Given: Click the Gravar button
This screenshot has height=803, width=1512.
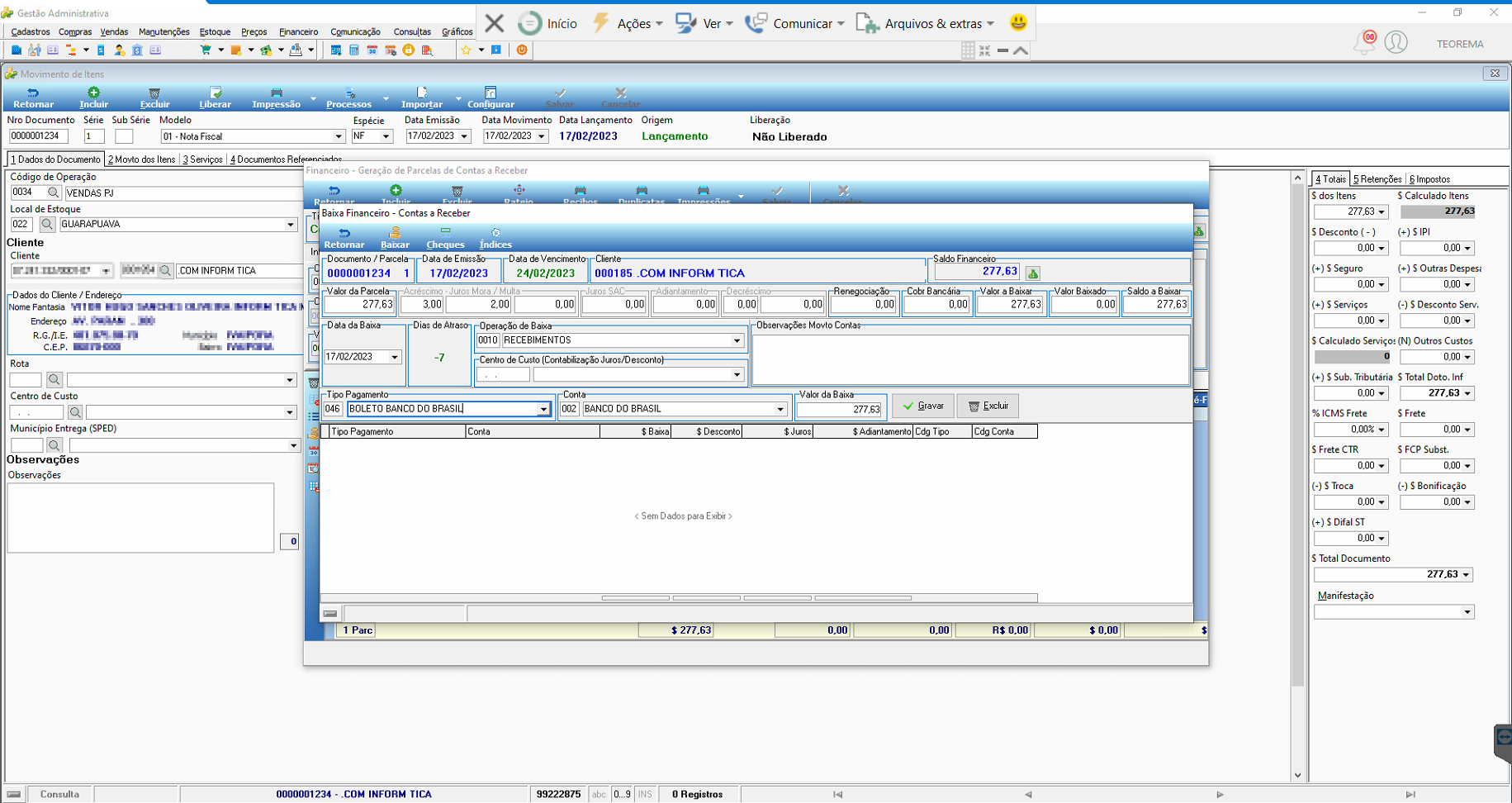Looking at the screenshot, I should pos(923,406).
